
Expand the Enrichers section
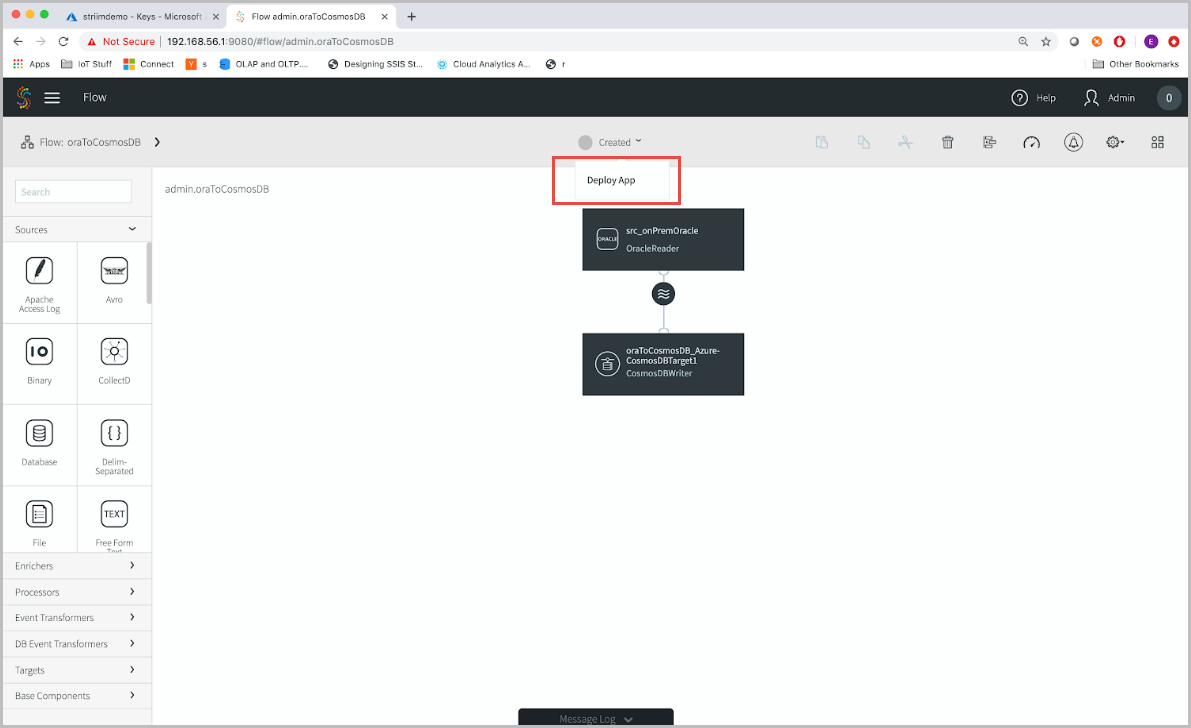(x=77, y=566)
